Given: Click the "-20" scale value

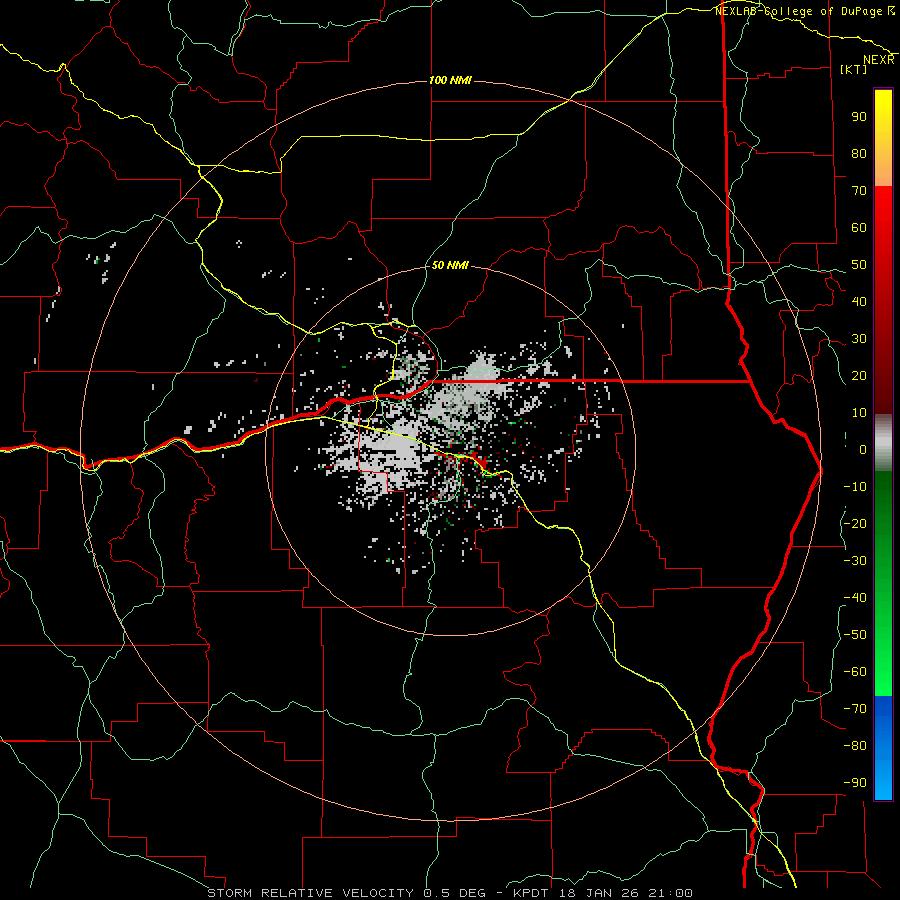Looking at the screenshot, I should point(855,524).
